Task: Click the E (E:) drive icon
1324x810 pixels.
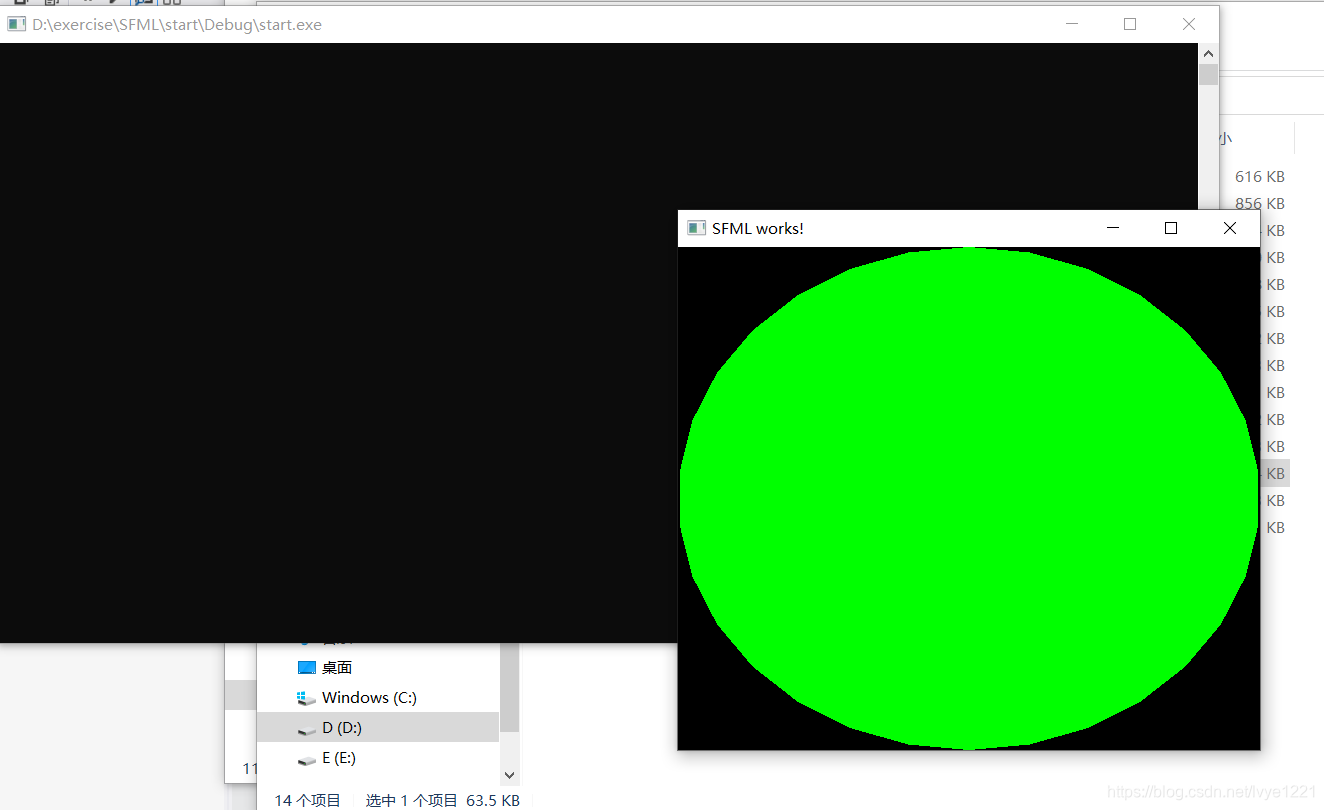Action: pyautogui.click(x=307, y=759)
